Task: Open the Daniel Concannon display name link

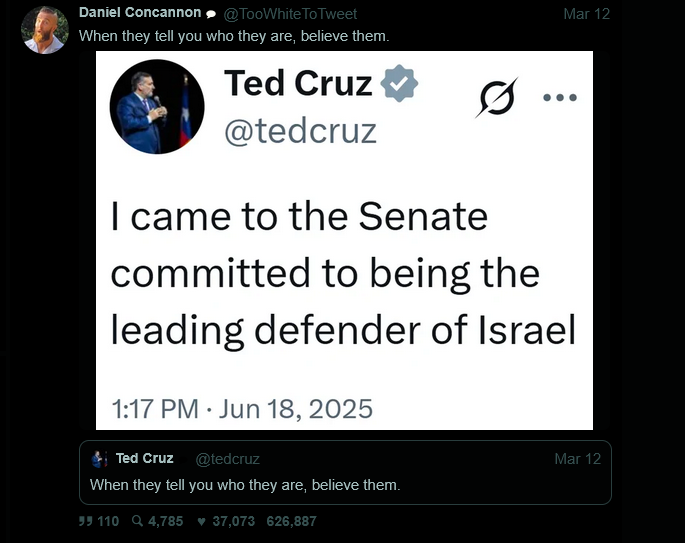Action: pos(139,14)
